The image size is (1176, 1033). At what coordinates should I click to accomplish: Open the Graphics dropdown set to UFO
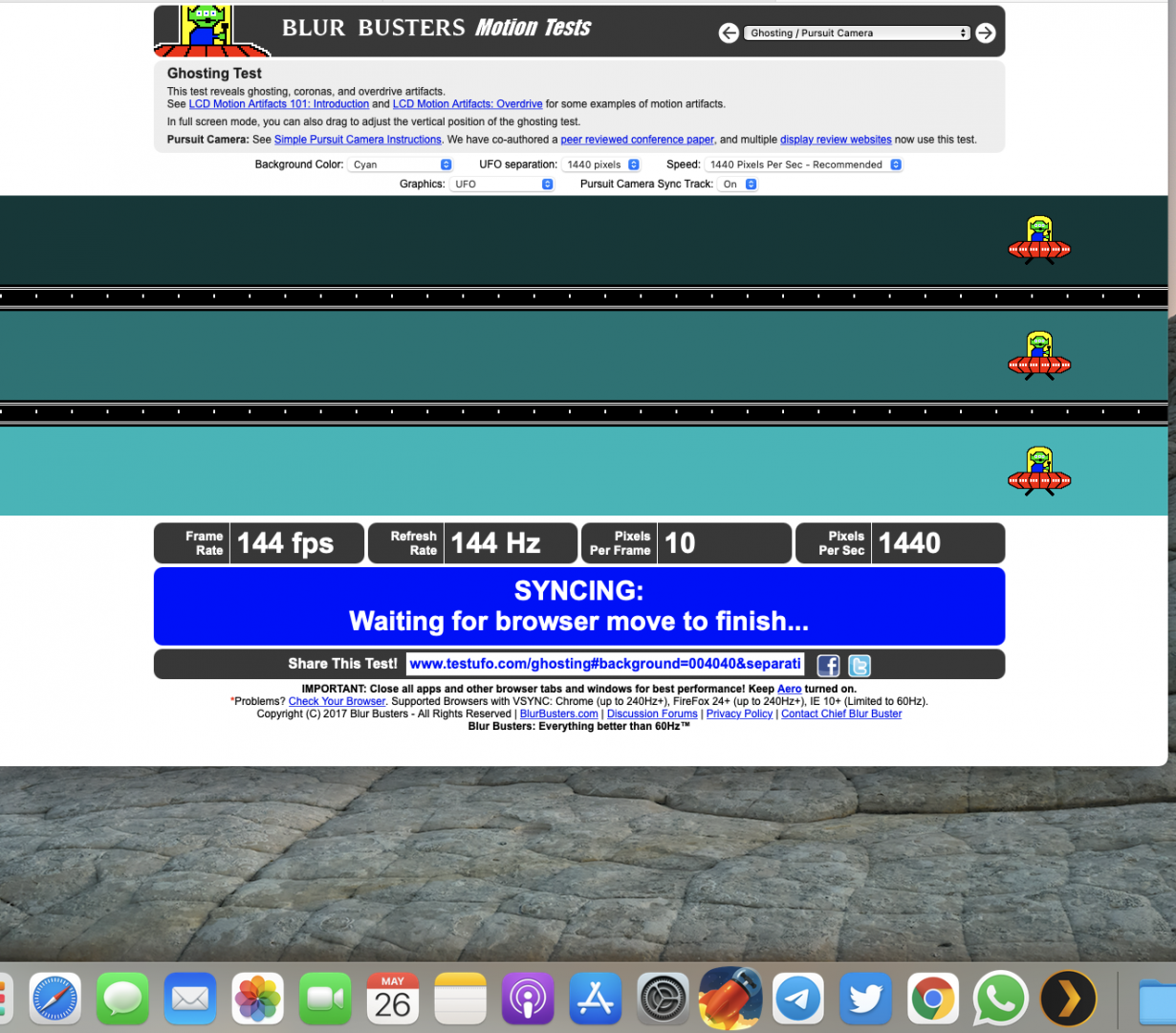tap(501, 184)
